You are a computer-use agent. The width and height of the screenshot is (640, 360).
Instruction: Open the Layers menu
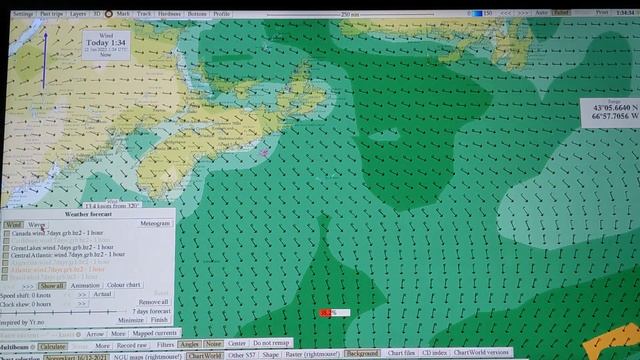[78, 14]
